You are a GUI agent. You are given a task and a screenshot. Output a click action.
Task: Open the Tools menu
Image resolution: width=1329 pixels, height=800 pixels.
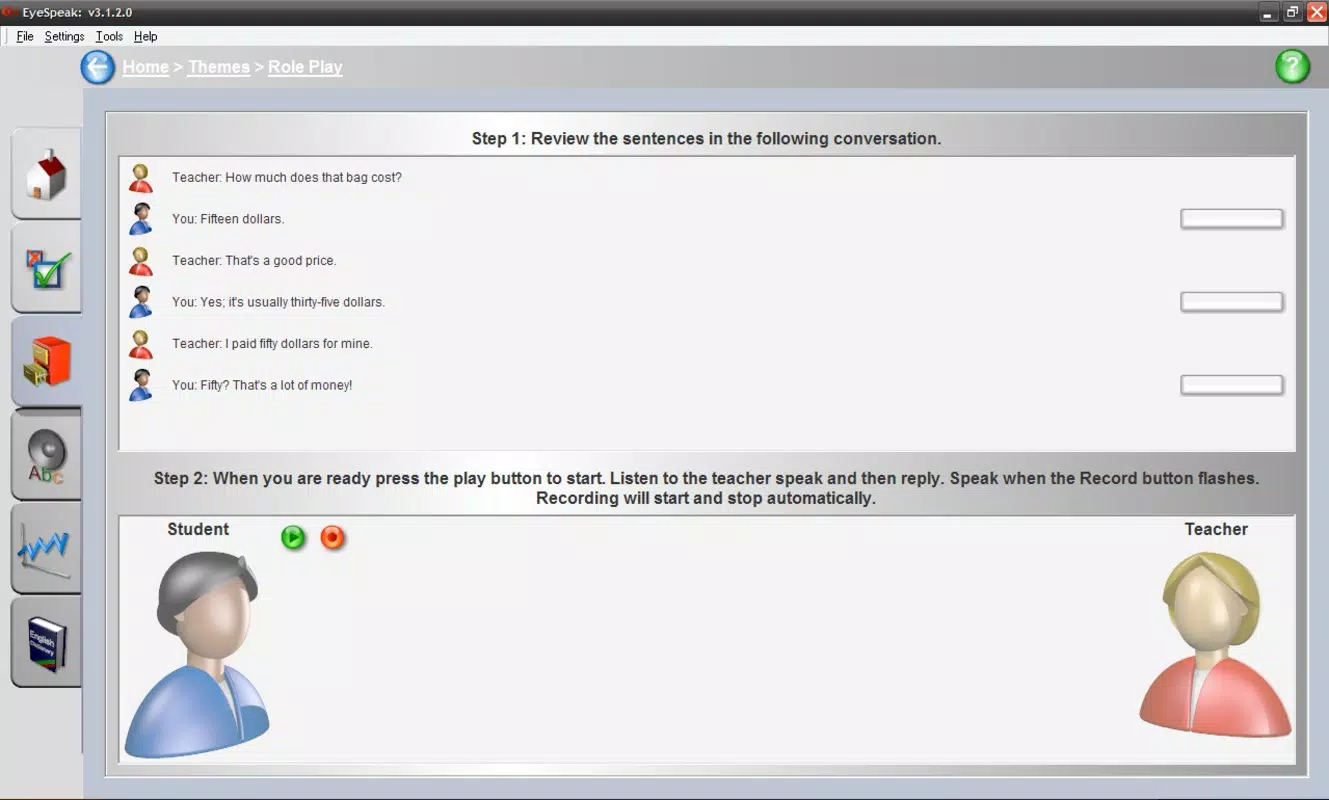pos(109,36)
